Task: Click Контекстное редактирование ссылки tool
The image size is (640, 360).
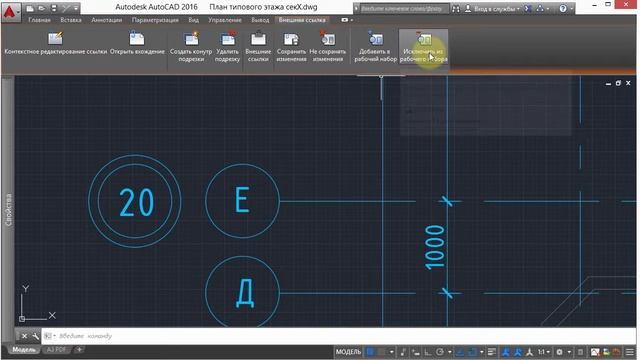Action: coord(56,44)
